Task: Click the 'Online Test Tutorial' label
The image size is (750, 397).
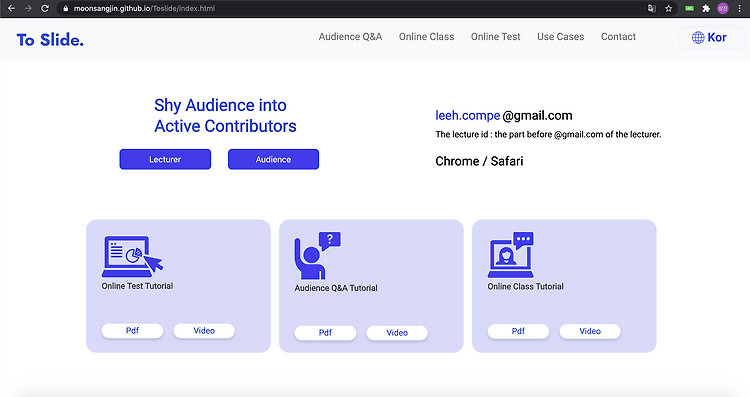Action: (x=137, y=286)
